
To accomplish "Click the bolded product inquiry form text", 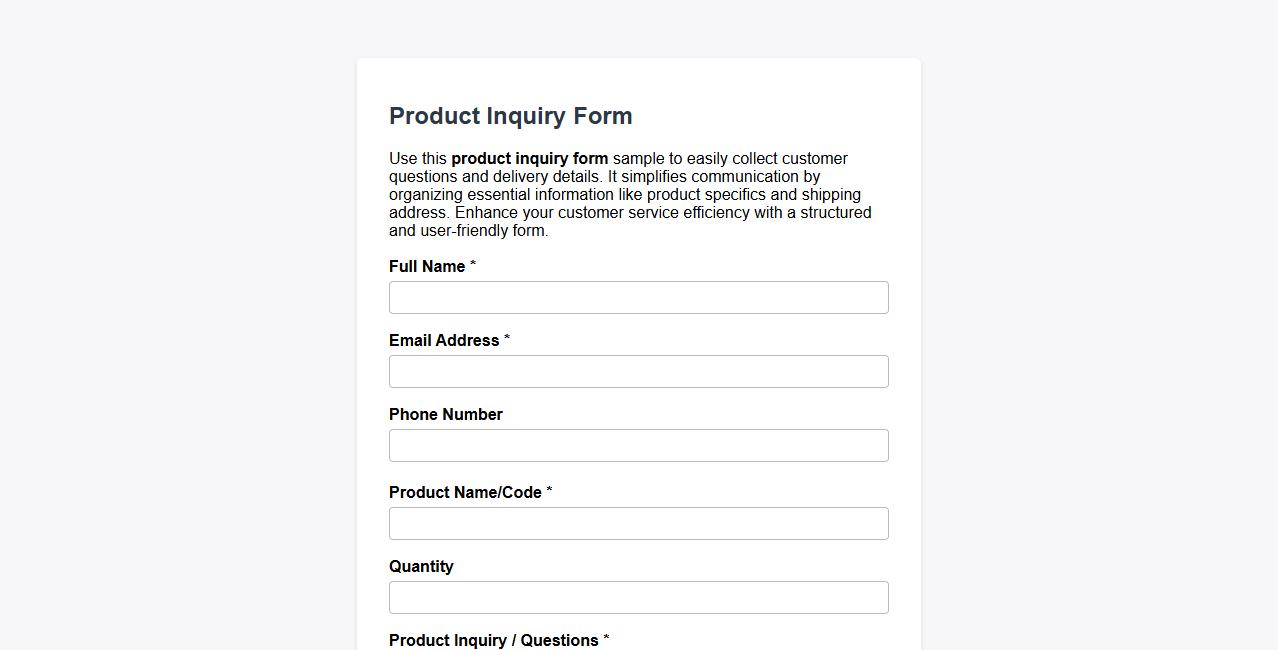I will [x=529, y=158].
